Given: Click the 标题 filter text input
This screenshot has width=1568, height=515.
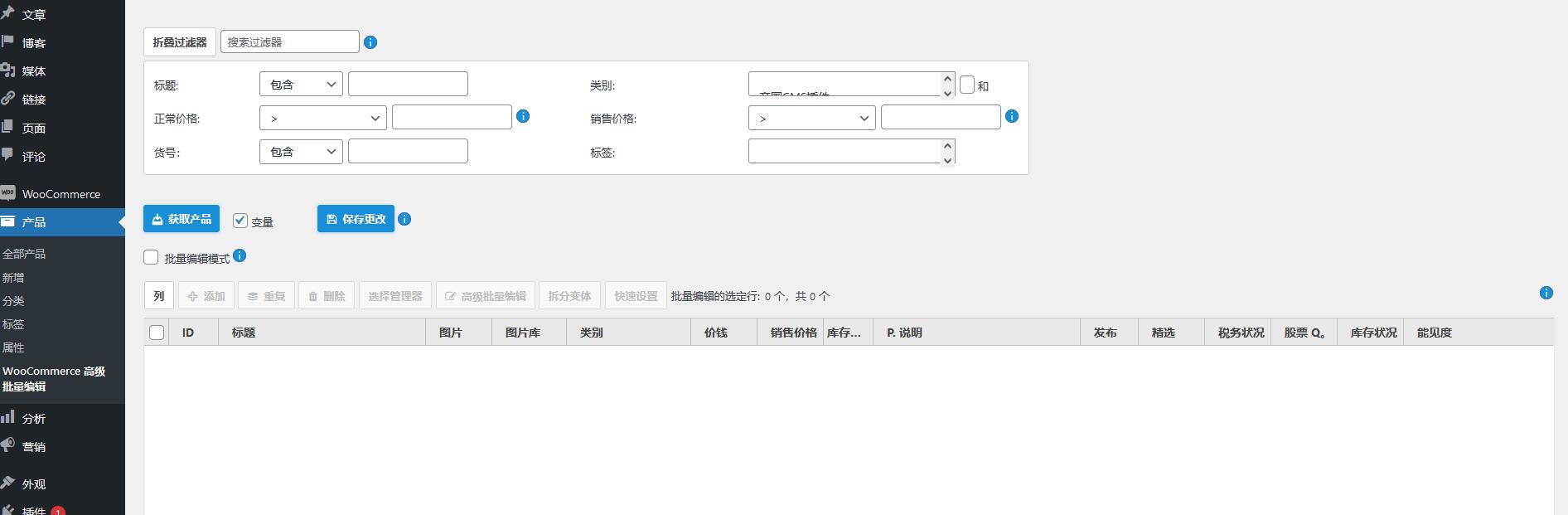Looking at the screenshot, I should pos(408,84).
